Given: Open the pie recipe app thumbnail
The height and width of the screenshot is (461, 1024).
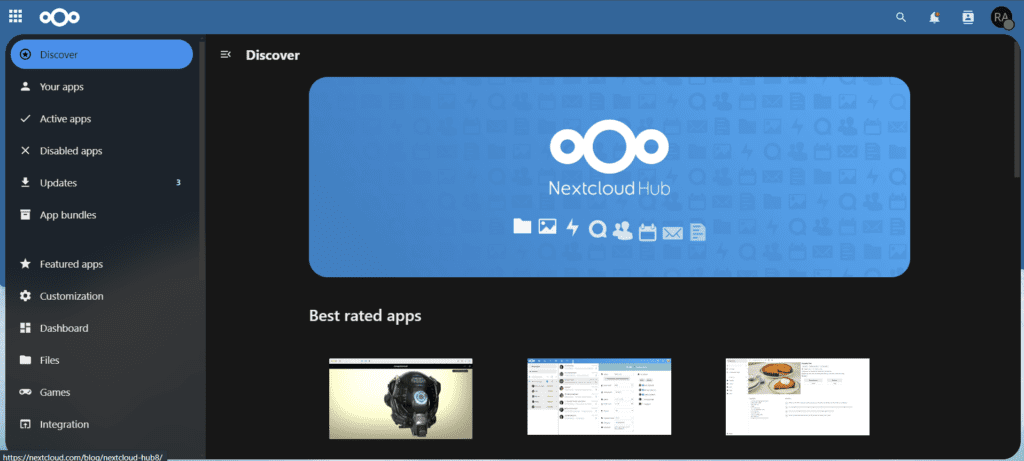Looking at the screenshot, I should [x=797, y=396].
